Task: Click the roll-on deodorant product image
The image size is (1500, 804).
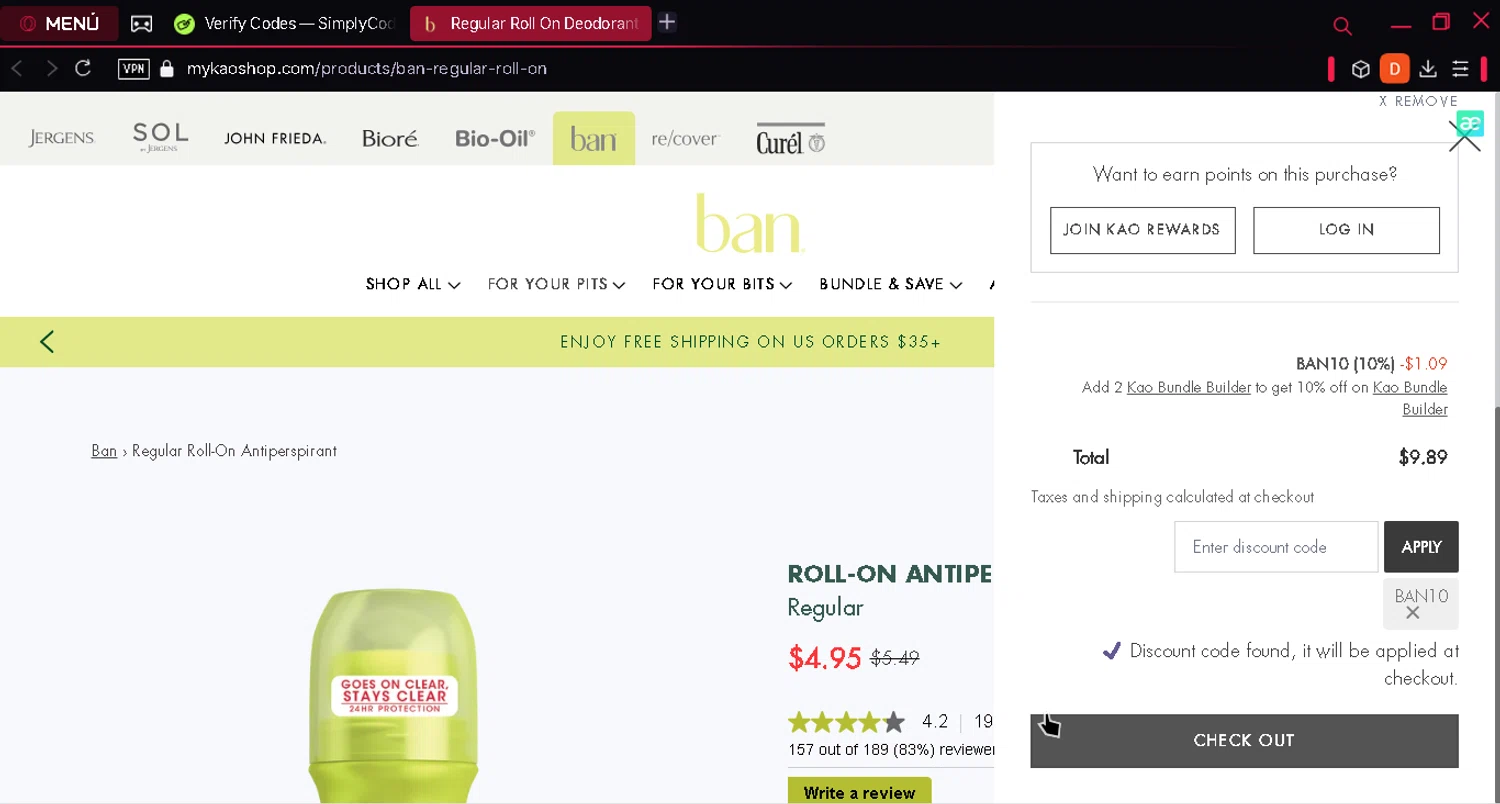Action: click(393, 695)
